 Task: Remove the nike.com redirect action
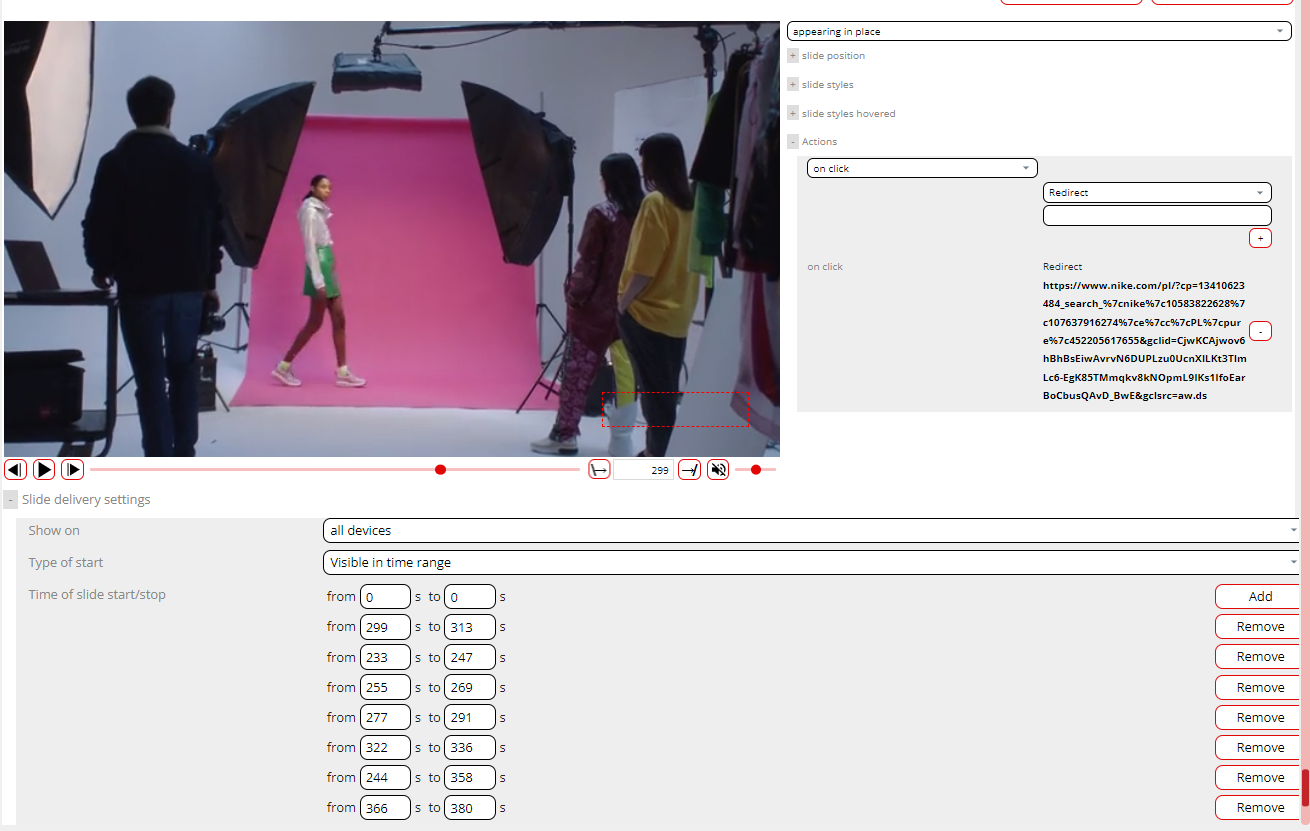click(x=1260, y=331)
